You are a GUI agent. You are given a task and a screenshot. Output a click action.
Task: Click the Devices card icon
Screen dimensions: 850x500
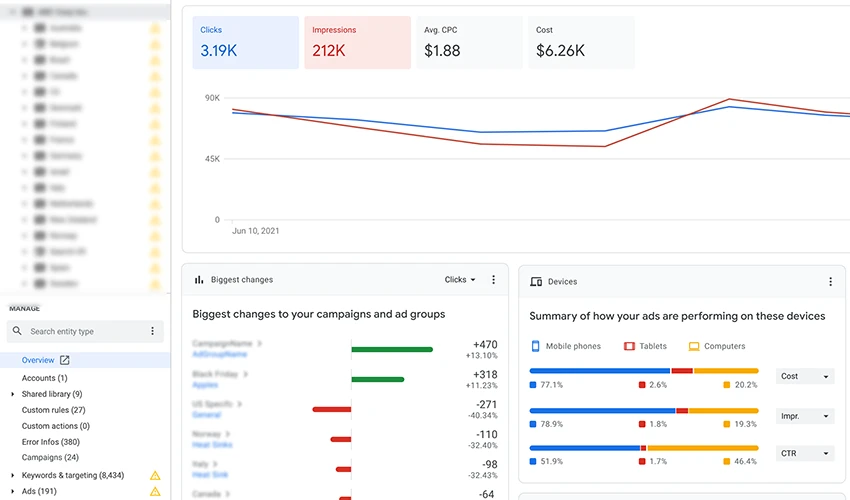pyautogui.click(x=536, y=281)
